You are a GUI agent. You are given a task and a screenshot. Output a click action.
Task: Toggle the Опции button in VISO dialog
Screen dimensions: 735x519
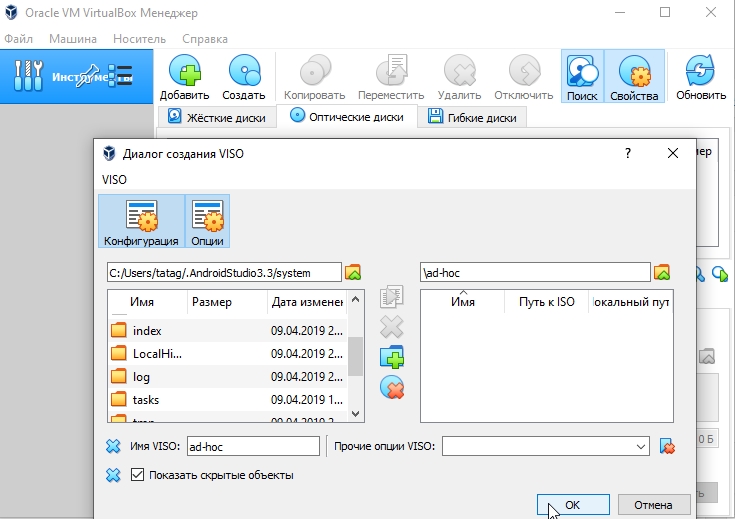pyautogui.click(x=207, y=221)
